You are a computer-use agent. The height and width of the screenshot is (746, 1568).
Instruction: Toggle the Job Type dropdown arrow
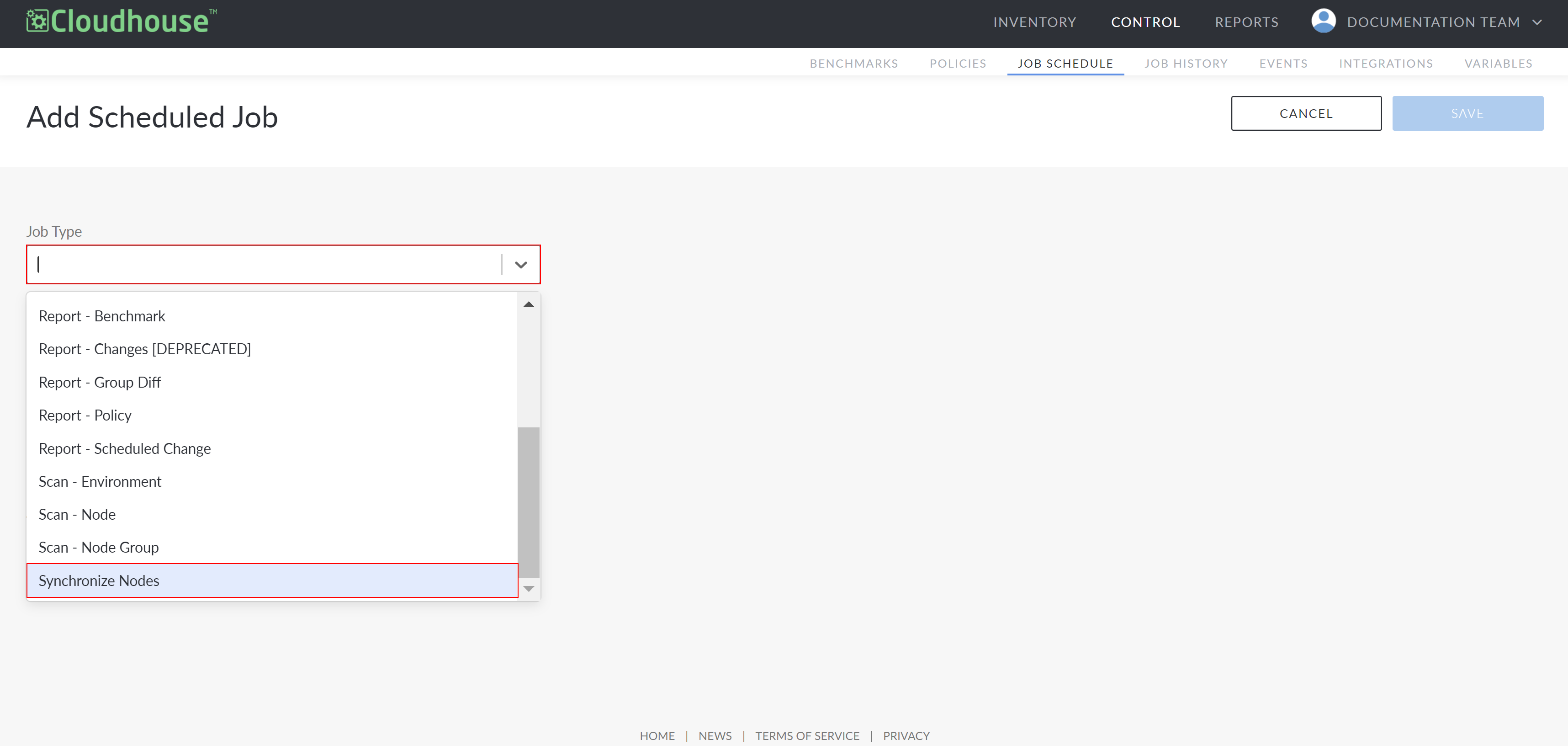coord(521,265)
